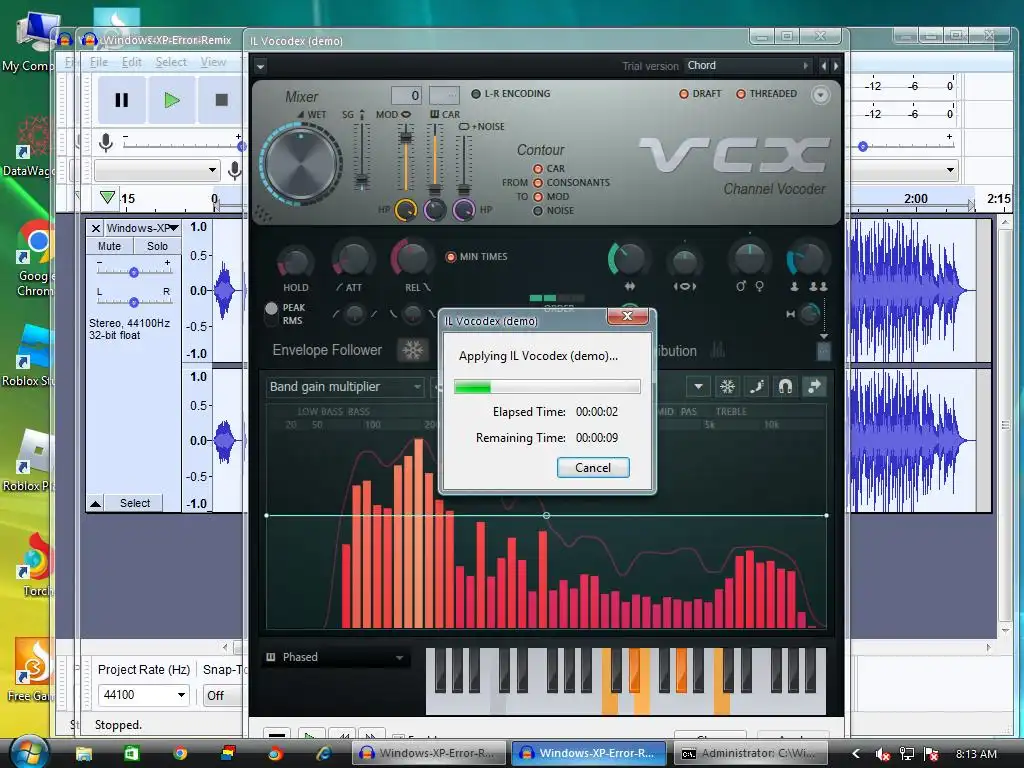Viewport: 1024px width, 768px height.
Task: Open Chrome from taskbar quick launch
Action: pyautogui.click(x=180, y=753)
